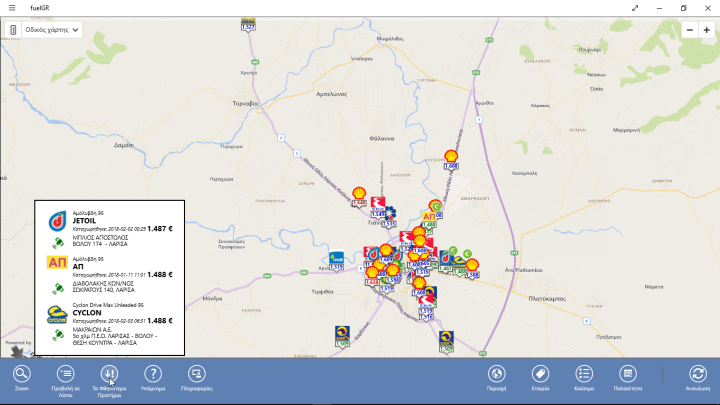Click the ΑΠ logo in cheapest stations panel

click(x=57, y=262)
